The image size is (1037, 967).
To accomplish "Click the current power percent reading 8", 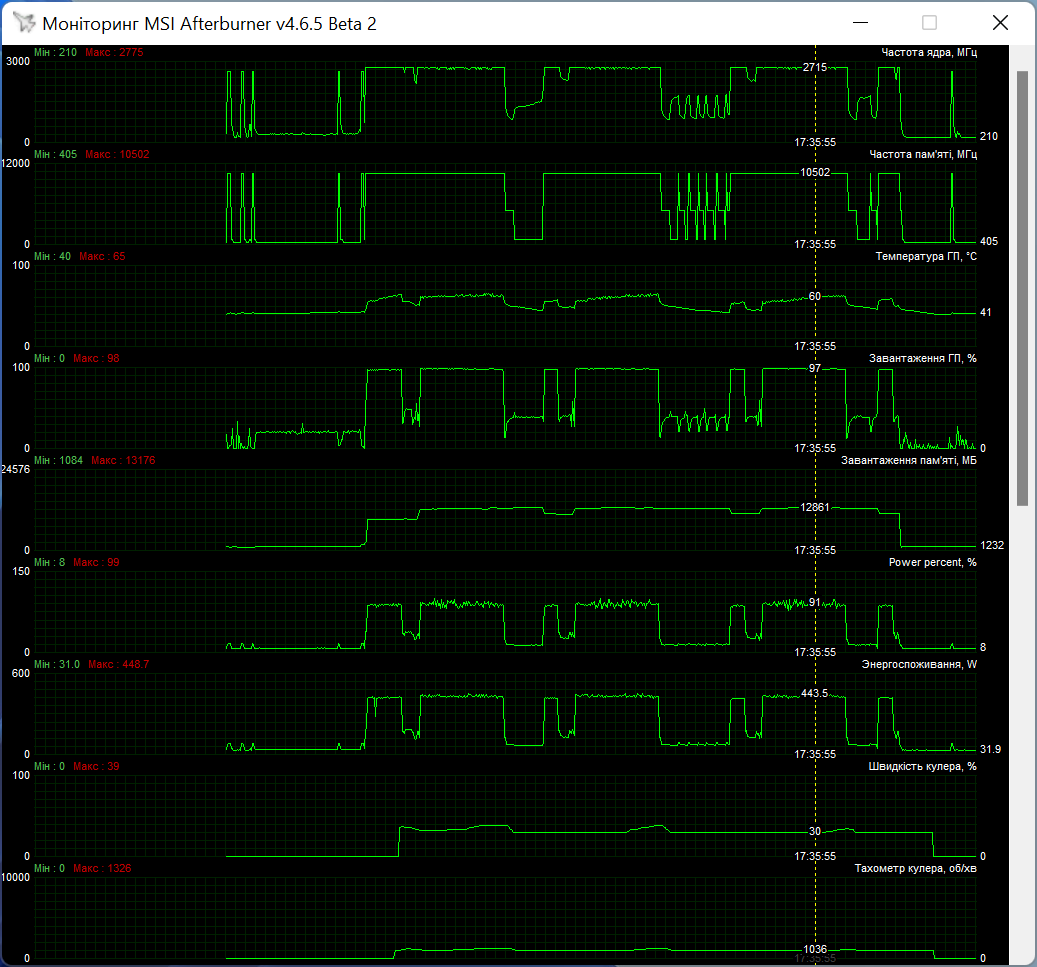I will [983, 646].
